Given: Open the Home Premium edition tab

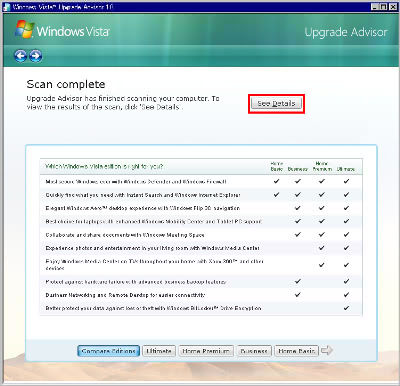Looking at the screenshot, I should [x=206, y=351].
